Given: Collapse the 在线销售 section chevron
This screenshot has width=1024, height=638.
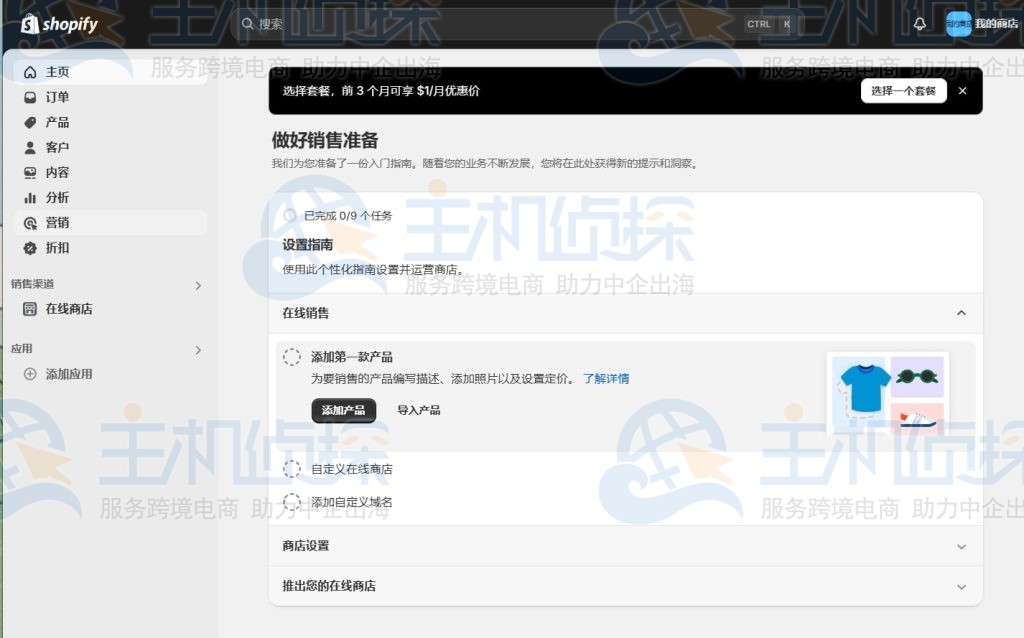Looking at the screenshot, I should click(961, 313).
